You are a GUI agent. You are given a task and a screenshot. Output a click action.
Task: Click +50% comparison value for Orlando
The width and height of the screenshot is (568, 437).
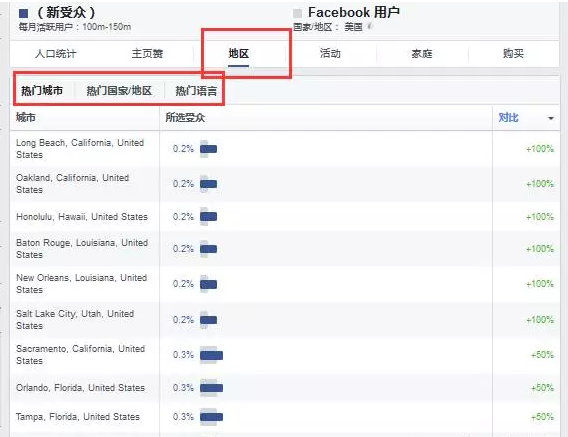[542, 387]
